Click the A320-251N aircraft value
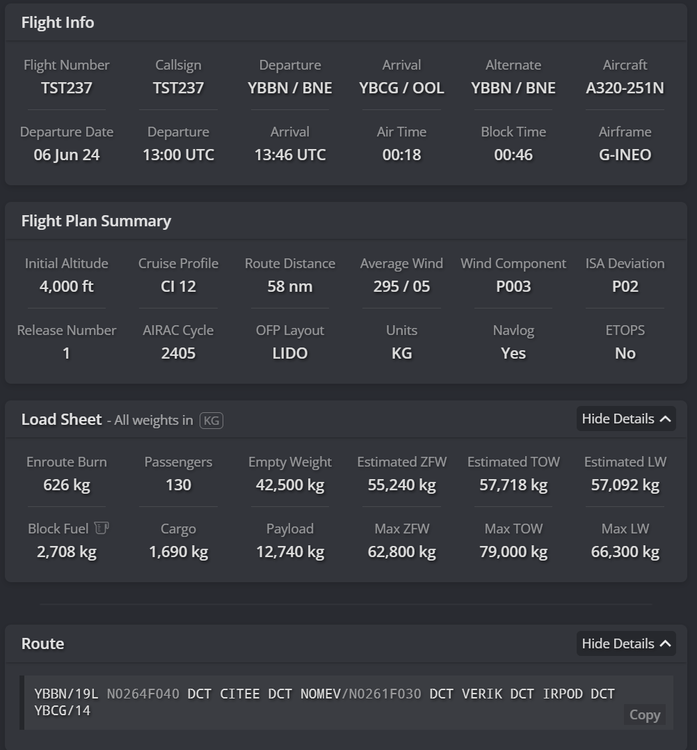Viewport: 697px width, 750px height. 625,88
